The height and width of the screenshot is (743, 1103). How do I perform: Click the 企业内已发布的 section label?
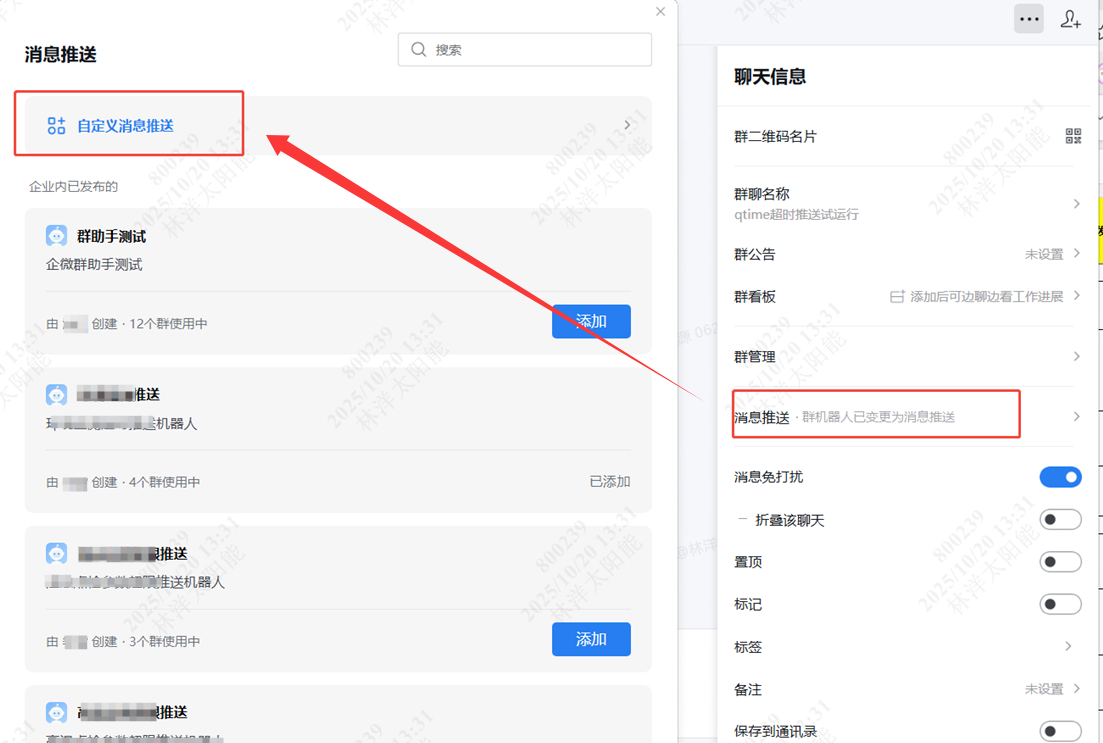[x=73, y=186]
